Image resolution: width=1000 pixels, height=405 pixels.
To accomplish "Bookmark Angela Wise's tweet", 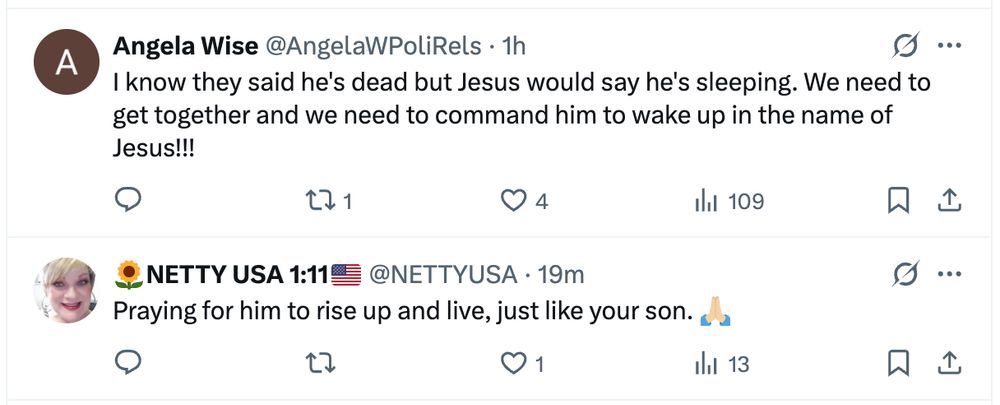I will (x=899, y=201).
